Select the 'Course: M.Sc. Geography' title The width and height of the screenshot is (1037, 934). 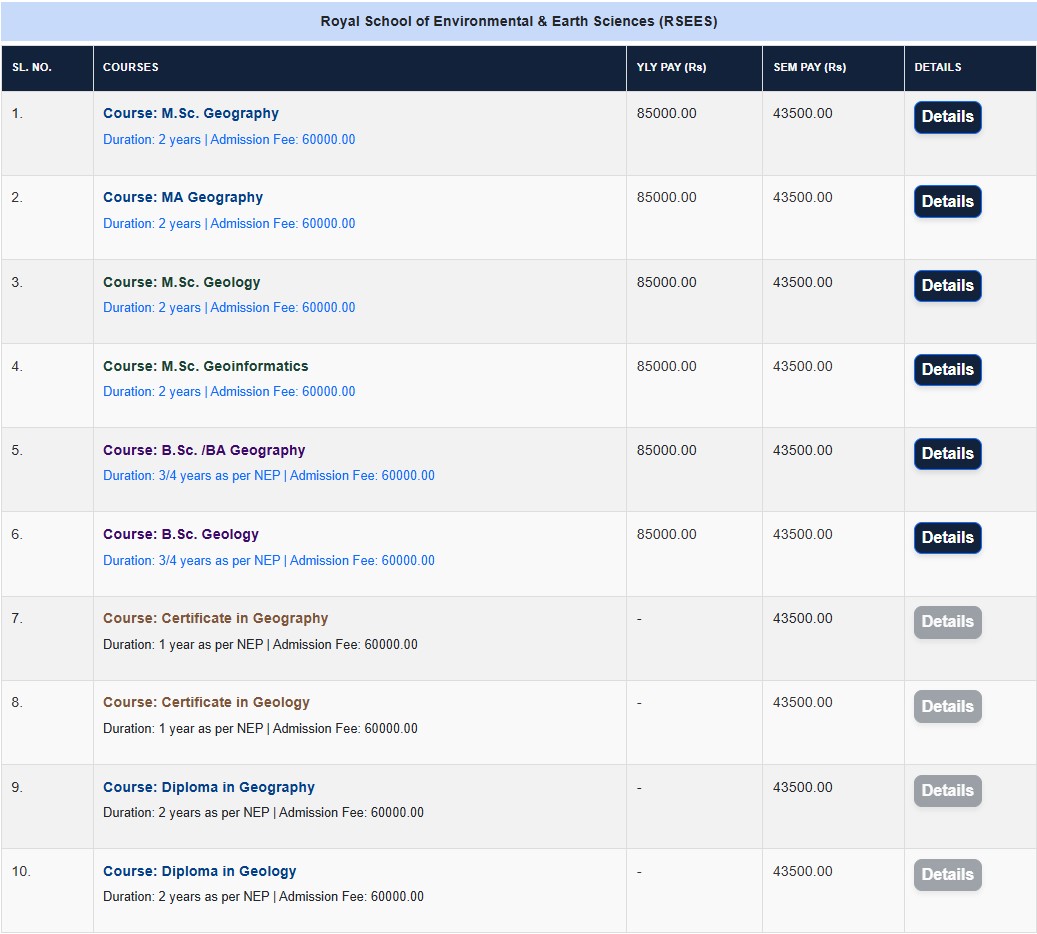tap(190, 113)
